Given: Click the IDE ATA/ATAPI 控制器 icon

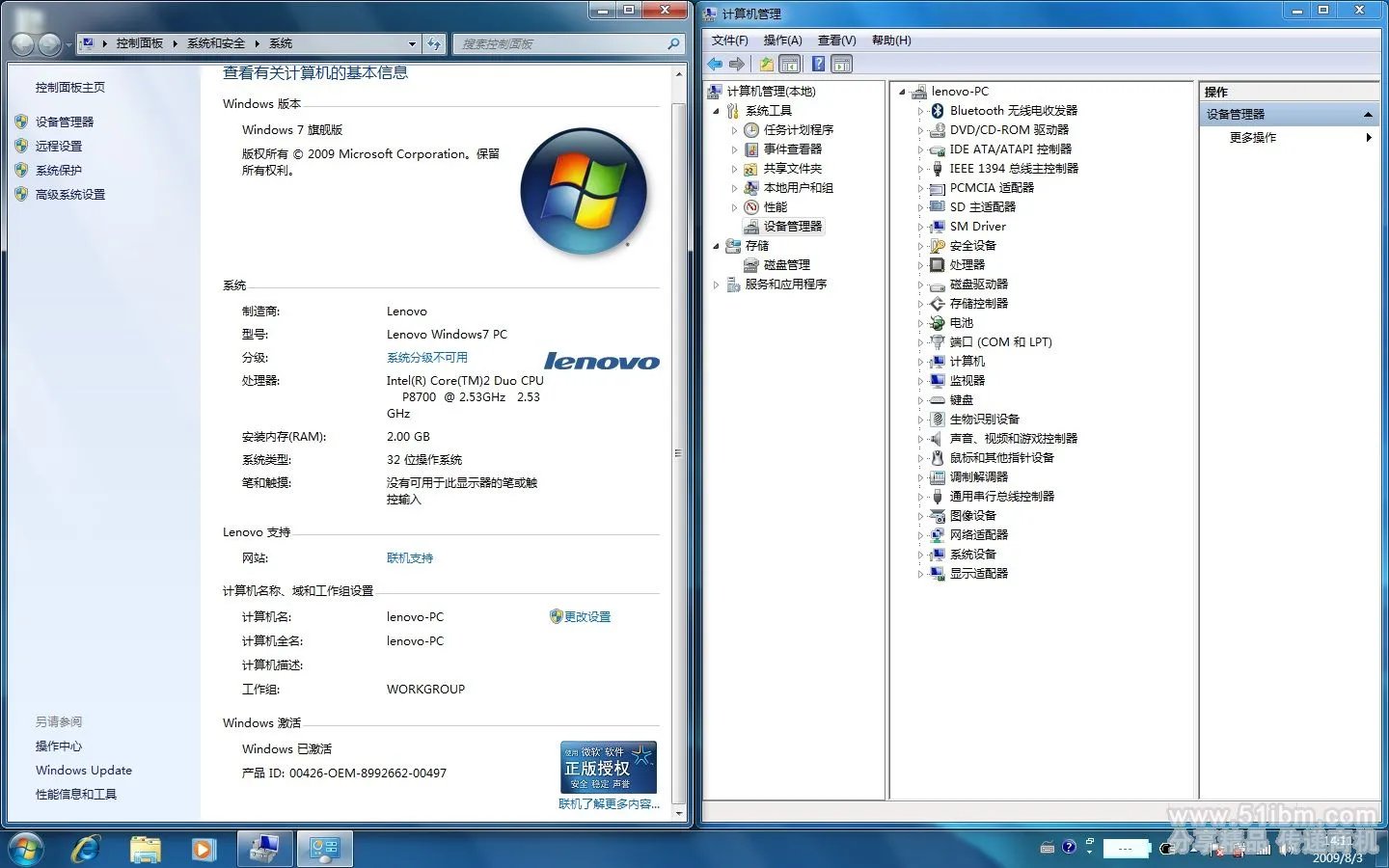Looking at the screenshot, I should coord(937,149).
